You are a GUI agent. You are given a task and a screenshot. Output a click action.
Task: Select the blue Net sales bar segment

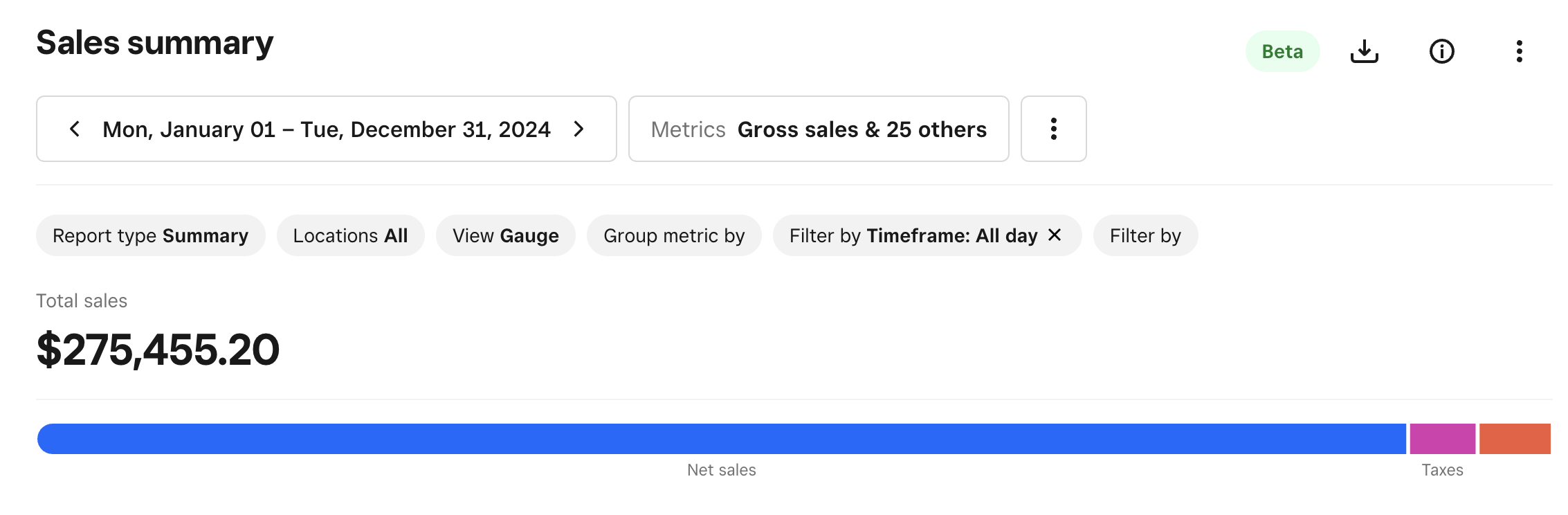(721, 439)
